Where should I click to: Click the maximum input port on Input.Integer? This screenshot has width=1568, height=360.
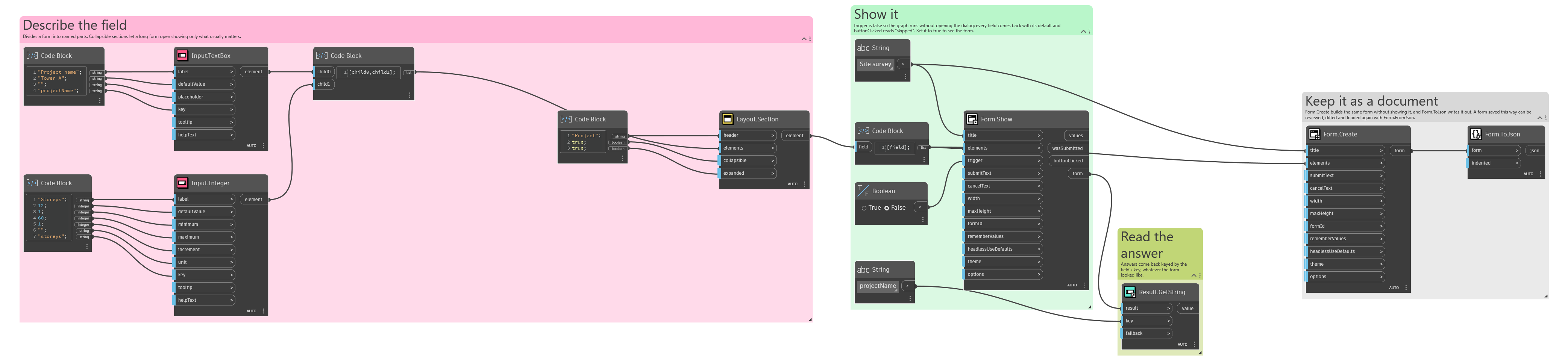pos(205,237)
